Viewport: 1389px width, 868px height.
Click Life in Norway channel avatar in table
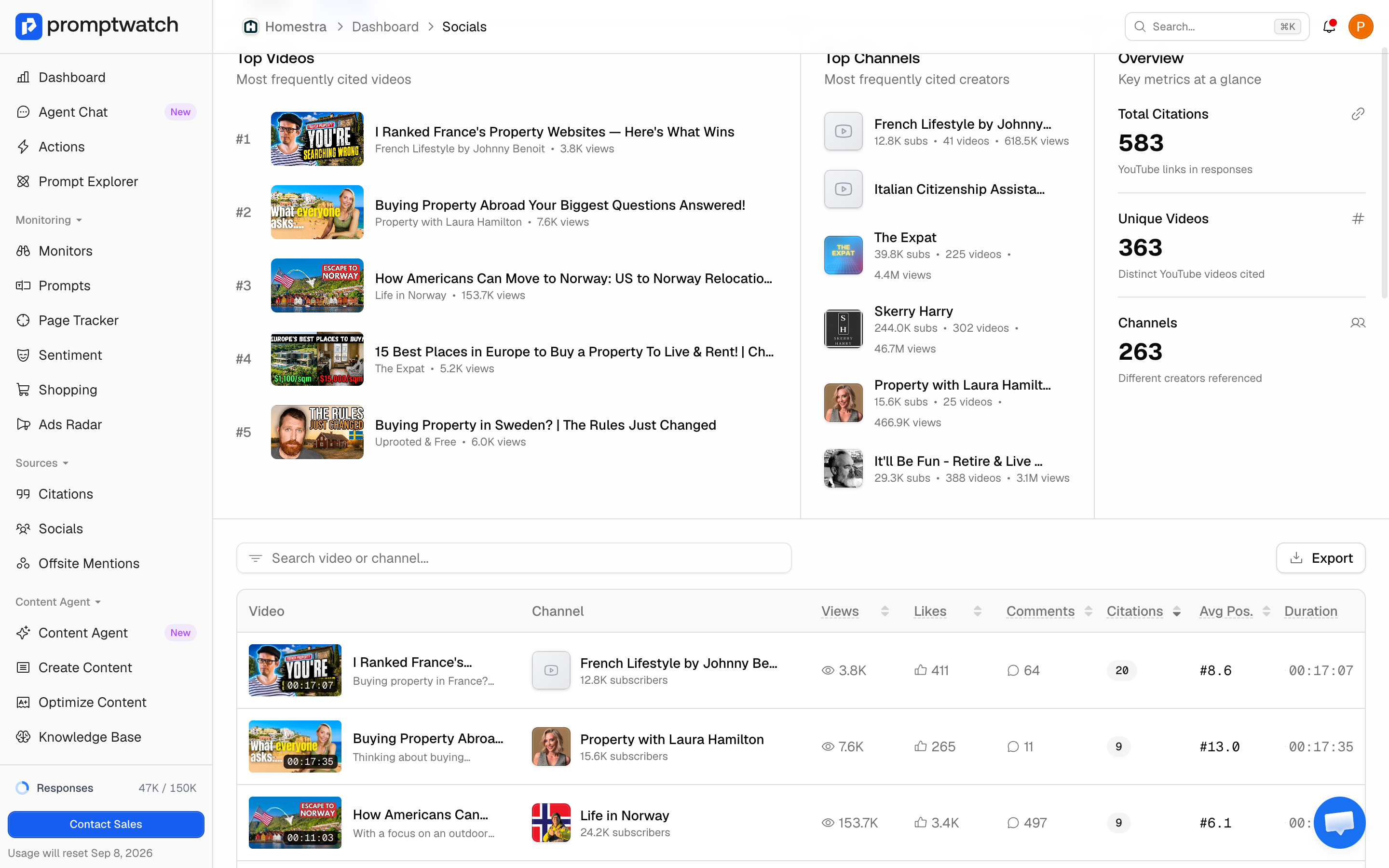tap(551, 823)
